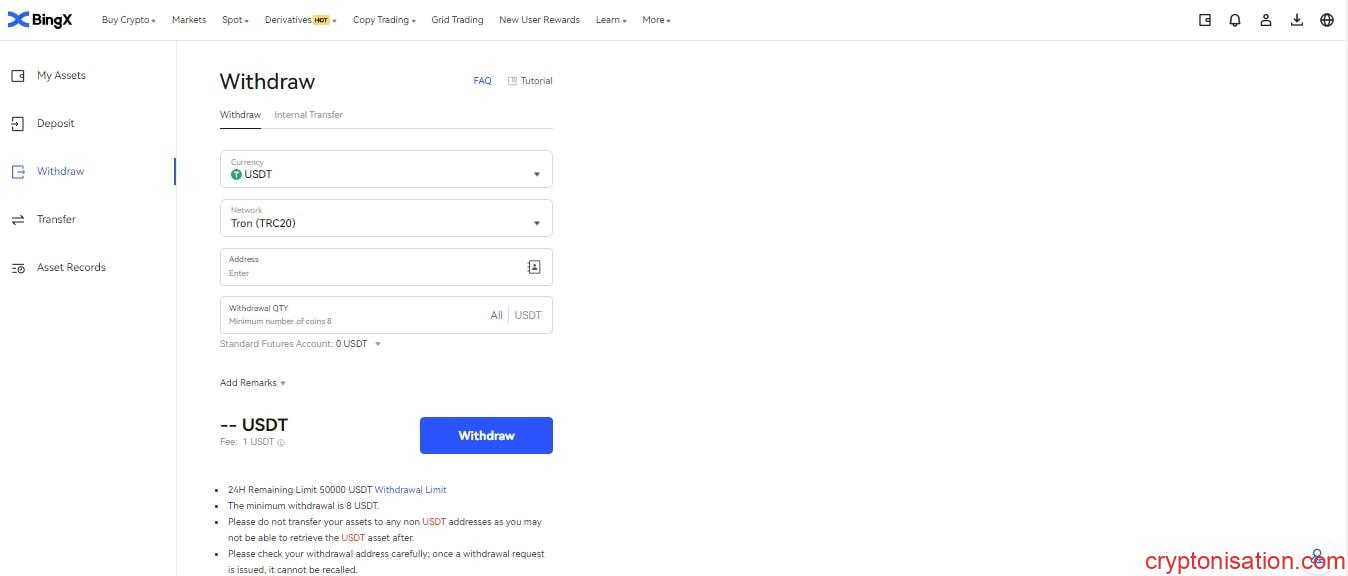Open the user profile icon
This screenshot has height=576, width=1348.
(1266, 20)
